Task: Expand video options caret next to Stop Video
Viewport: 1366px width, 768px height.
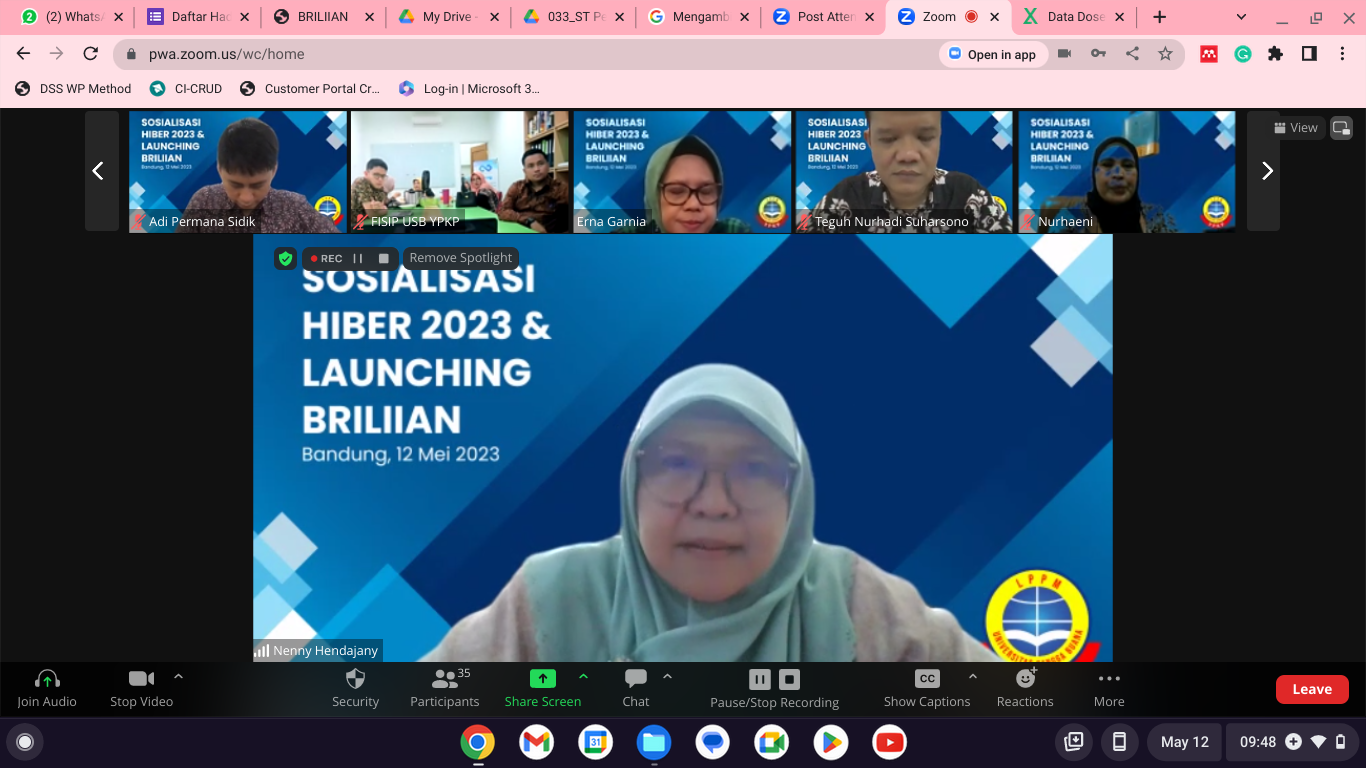Action: pyautogui.click(x=178, y=677)
